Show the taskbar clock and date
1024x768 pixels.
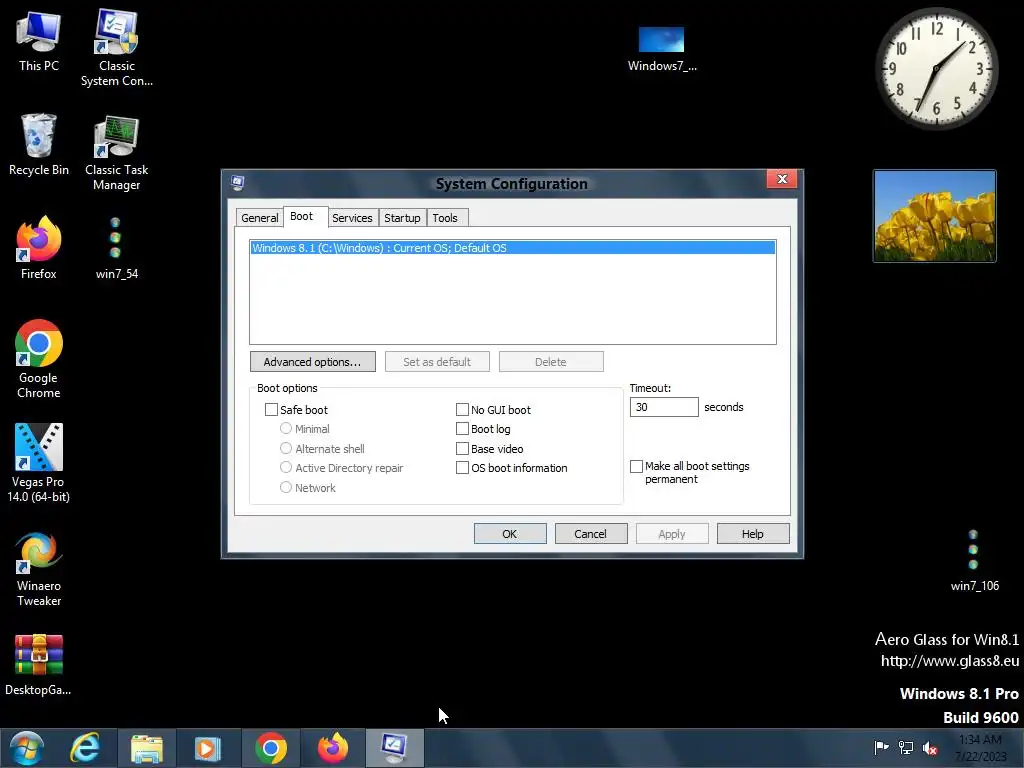click(980, 748)
